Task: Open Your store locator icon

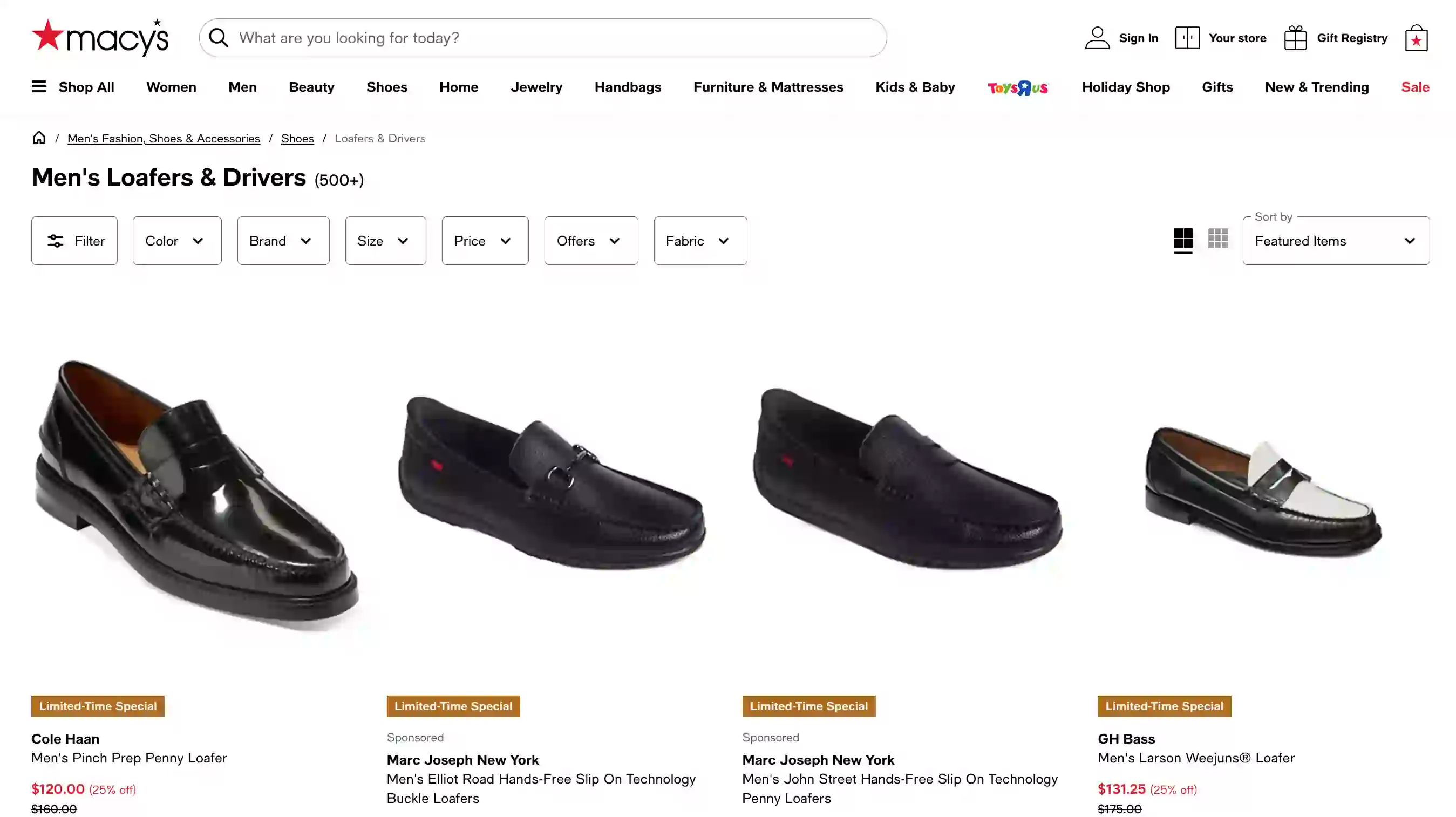Action: pos(1187,37)
